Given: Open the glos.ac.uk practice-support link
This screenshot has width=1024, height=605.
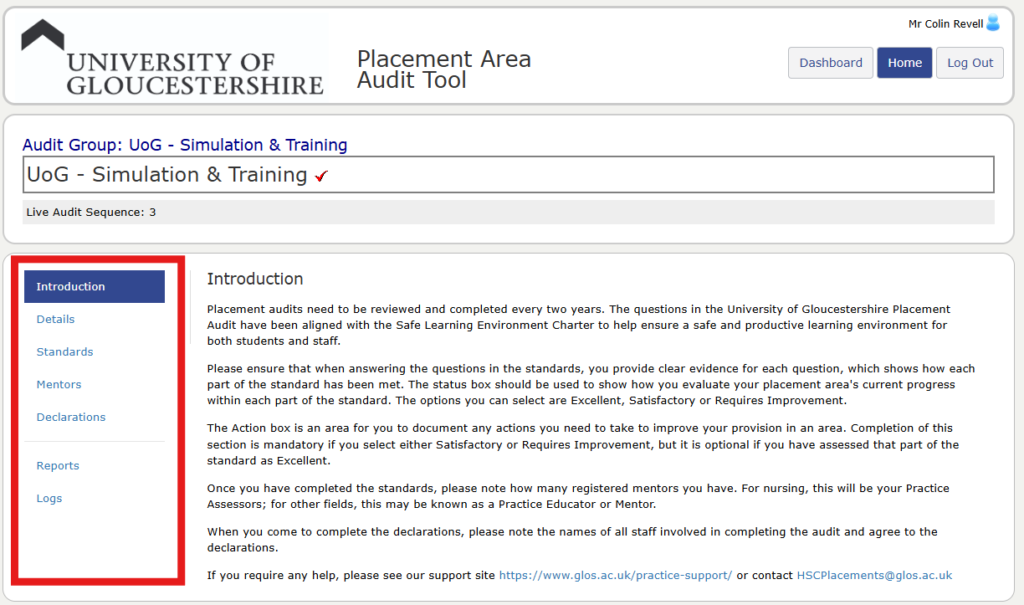Looking at the screenshot, I should (615, 575).
